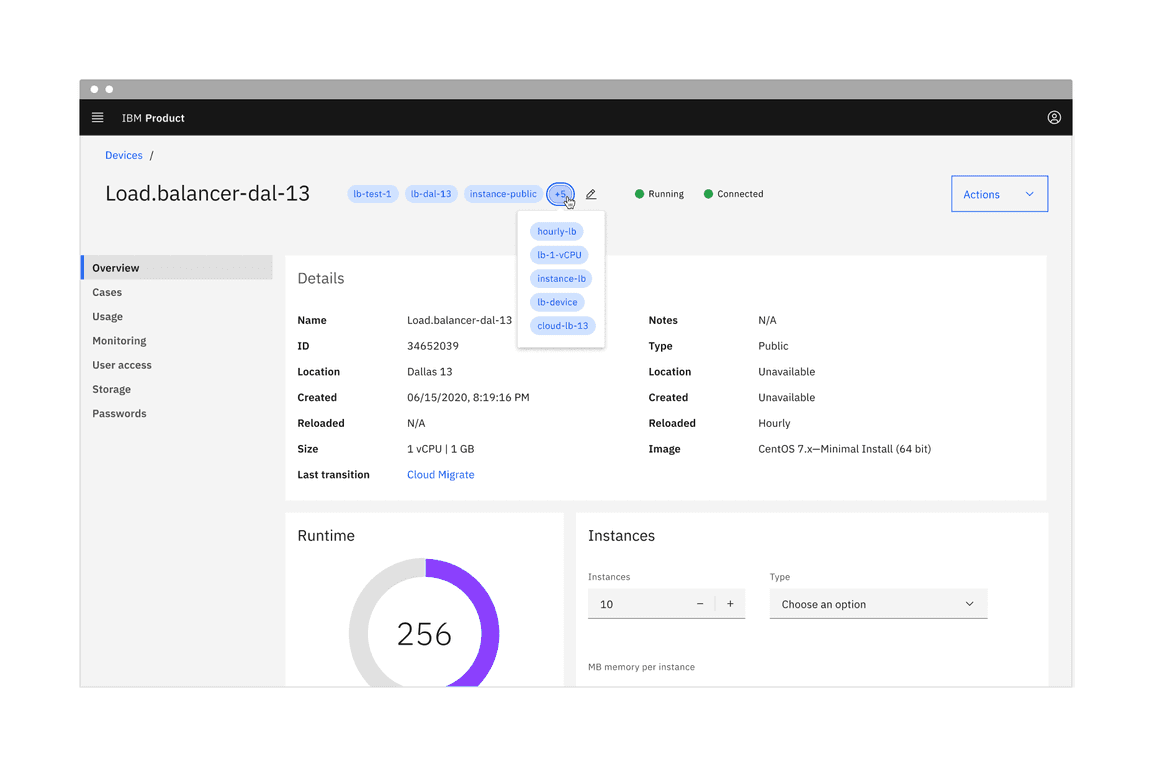This screenshot has width=1152, height=767.
Task: Click the user account avatar icon
Action: pyautogui.click(x=1054, y=117)
